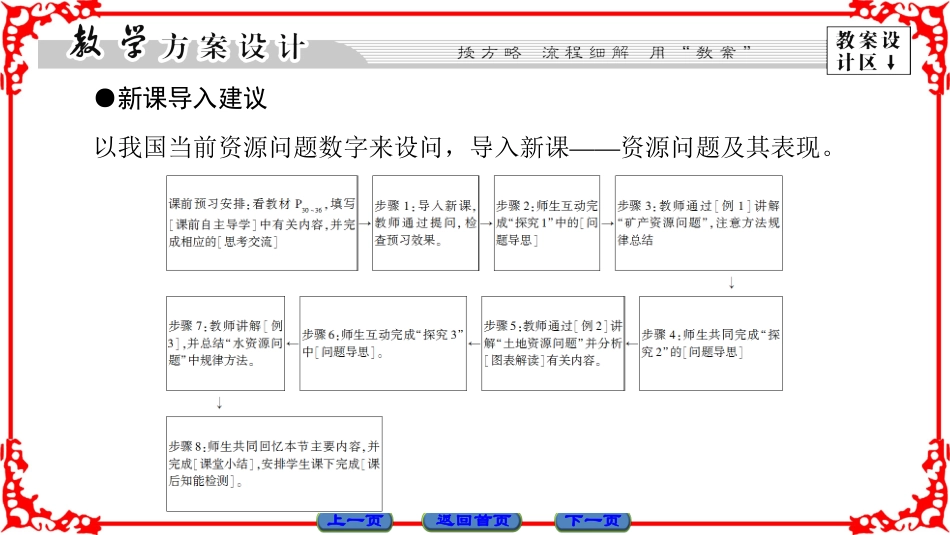Image resolution: width=950 pixels, height=535 pixels.
Task: Select sentence 以我国当前资源问题数字来设问
Action: (x=268, y=147)
